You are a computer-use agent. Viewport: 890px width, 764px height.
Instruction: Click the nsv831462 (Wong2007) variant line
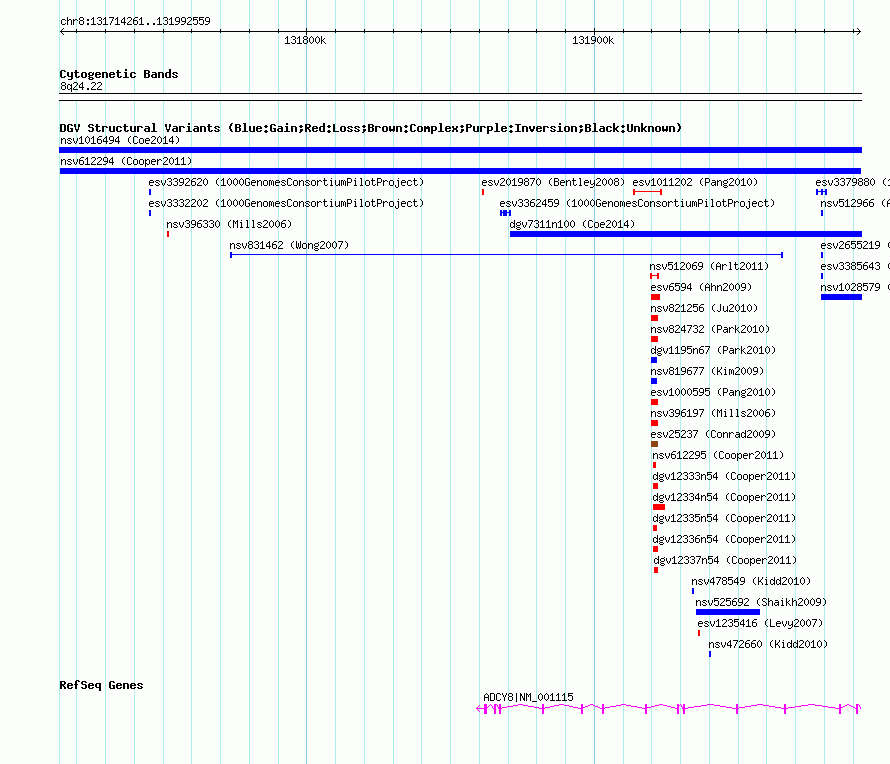506,255
